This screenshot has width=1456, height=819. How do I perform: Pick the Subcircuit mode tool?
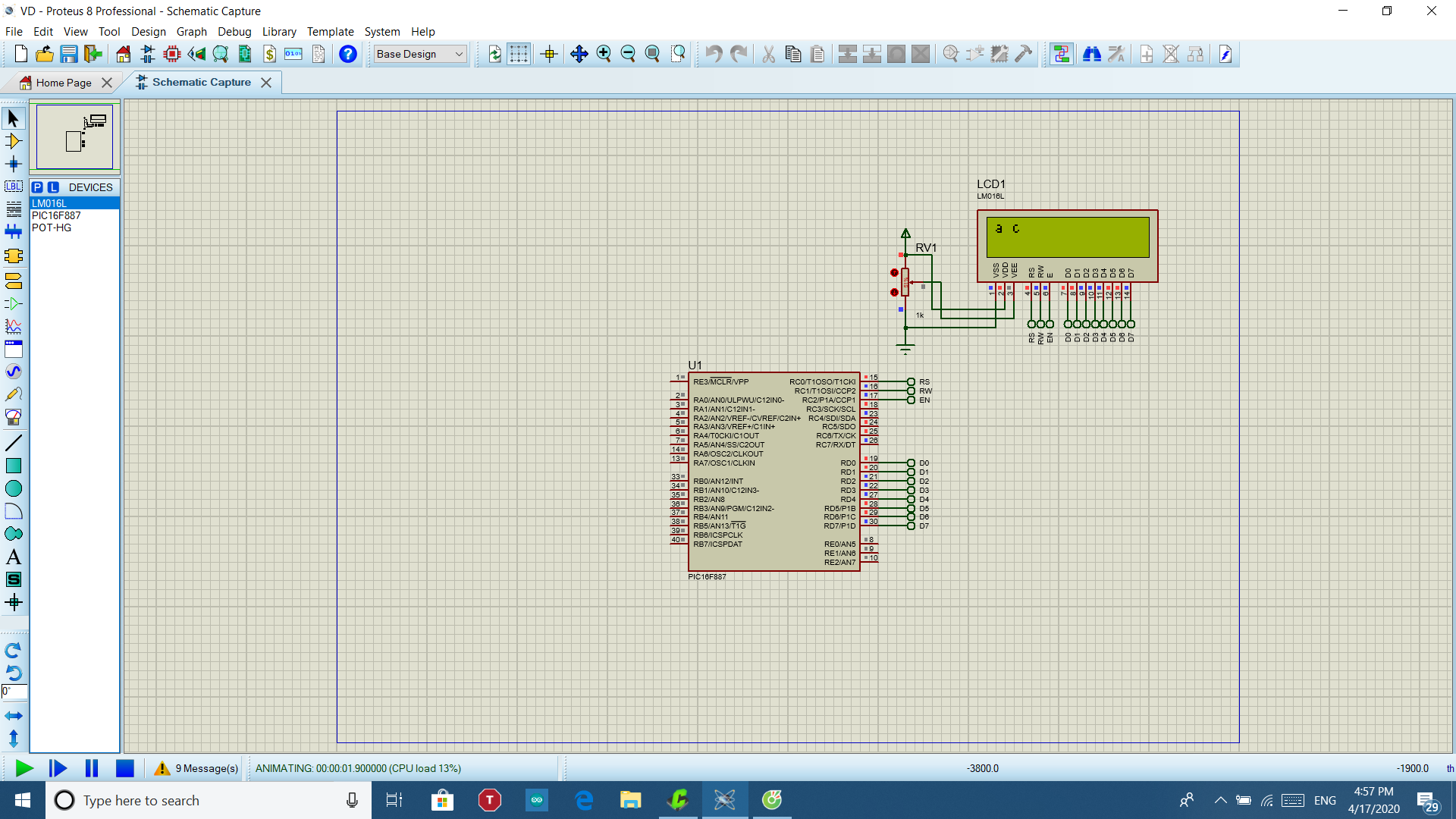click(x=13, y=256)
